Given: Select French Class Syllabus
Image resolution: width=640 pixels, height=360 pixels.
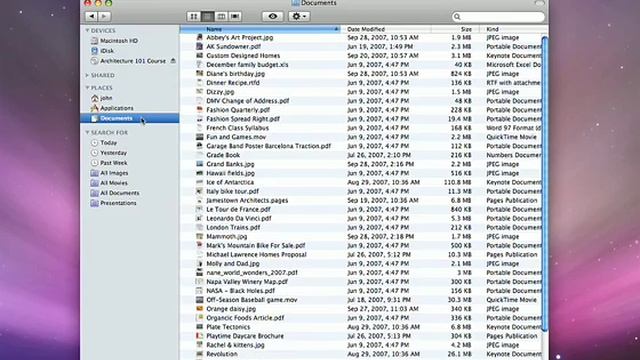Looking at the screenshot, I should pos(238,128).
